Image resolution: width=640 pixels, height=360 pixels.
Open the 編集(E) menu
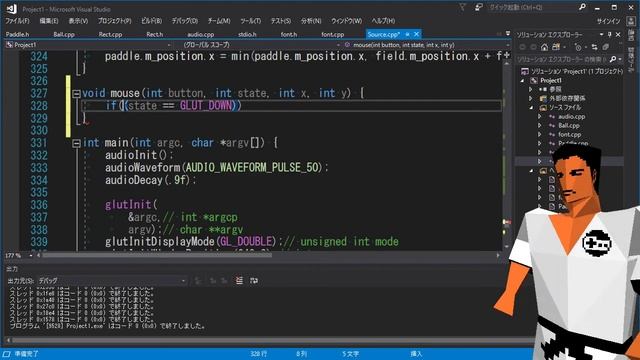point(49,20)
